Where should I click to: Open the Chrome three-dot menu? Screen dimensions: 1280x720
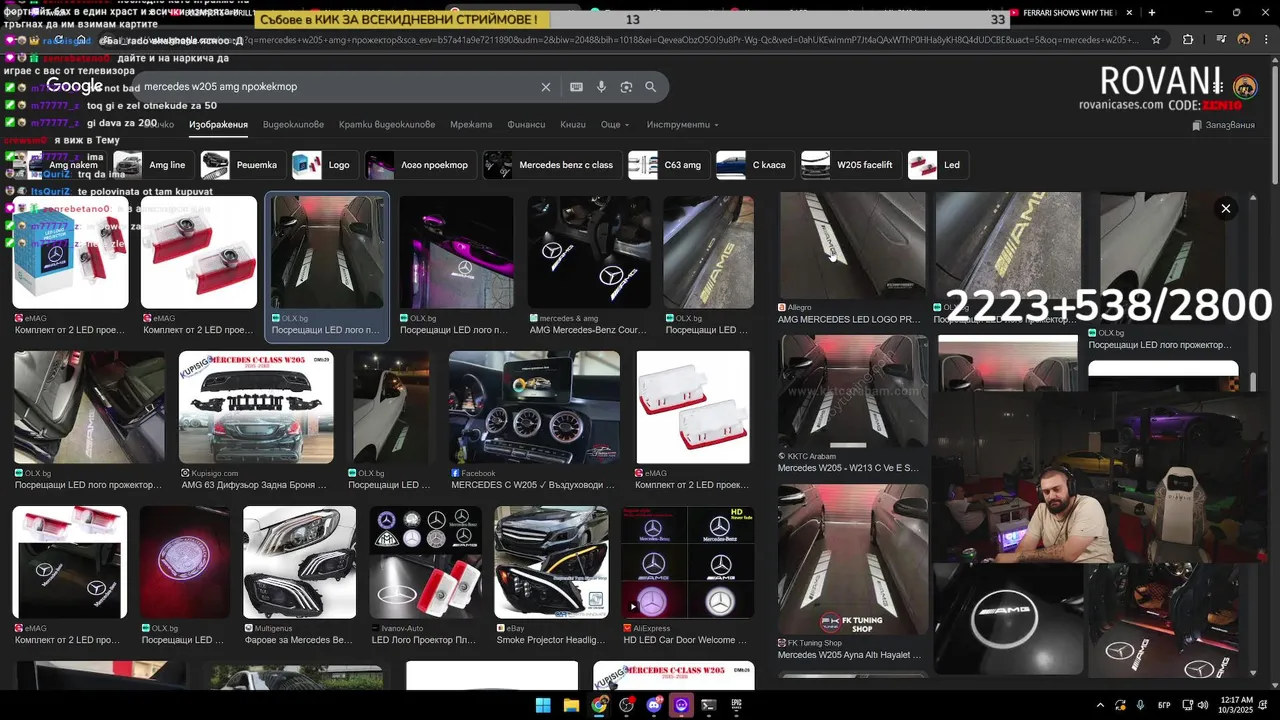[1266, 40]
